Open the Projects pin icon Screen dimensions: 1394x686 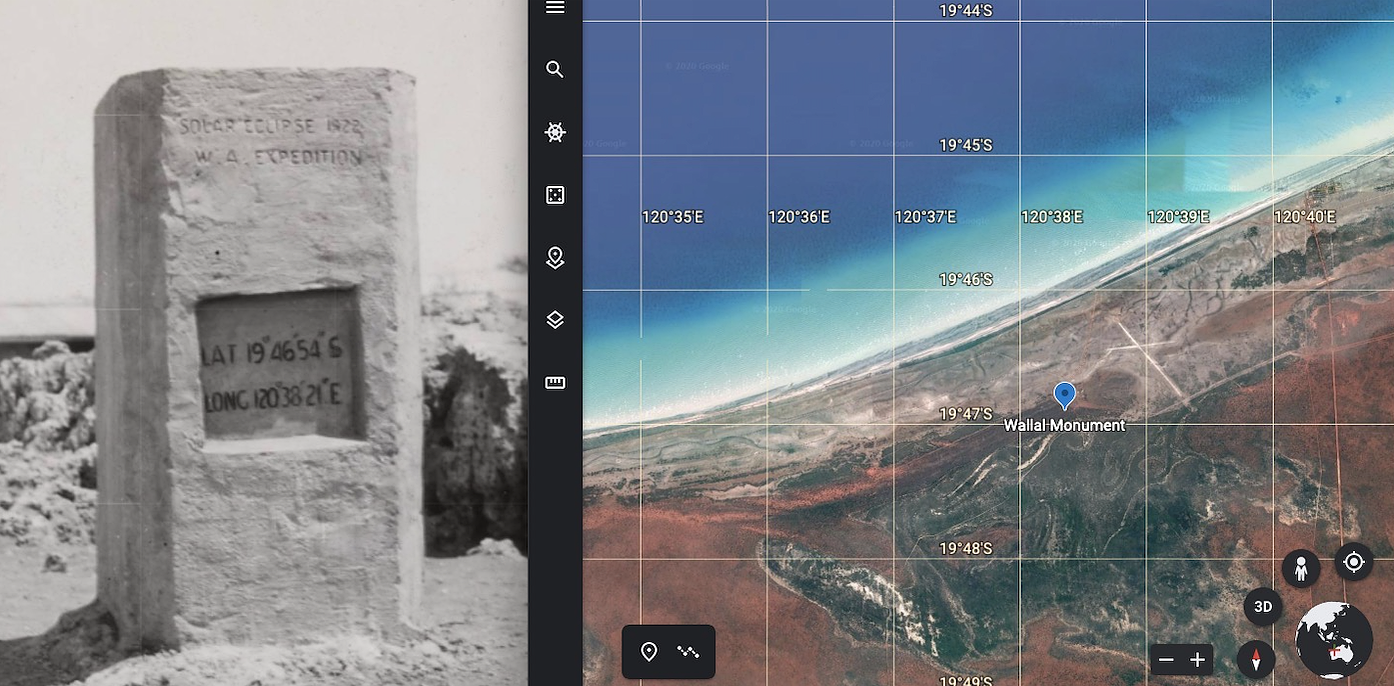pyautogui.click(x=555, y=258)
